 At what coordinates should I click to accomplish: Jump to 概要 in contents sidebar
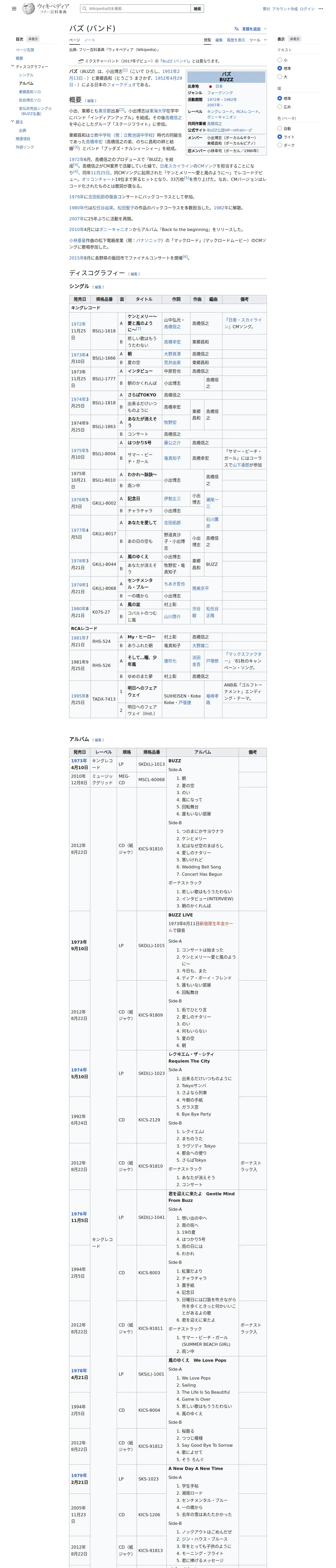20,59
